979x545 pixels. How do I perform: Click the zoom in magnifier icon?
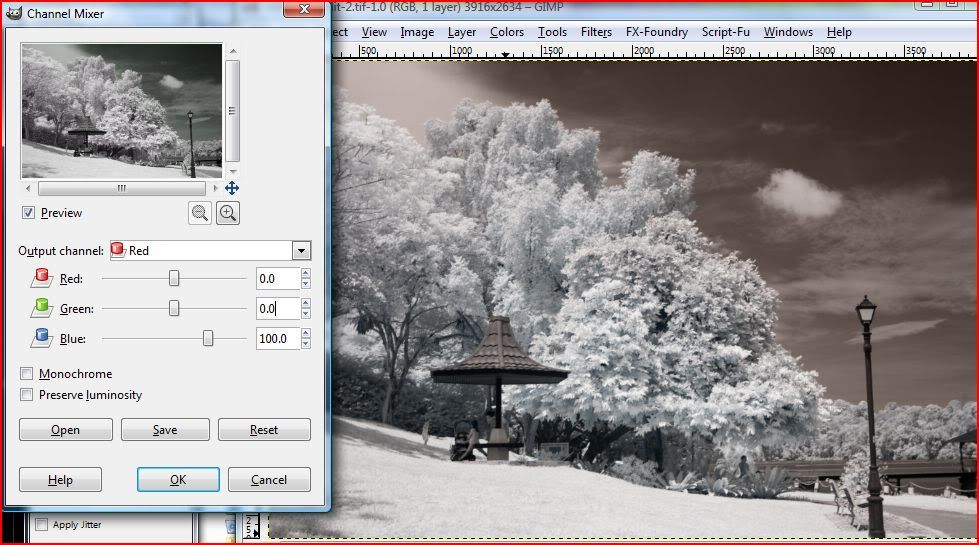tap(228, 213)
